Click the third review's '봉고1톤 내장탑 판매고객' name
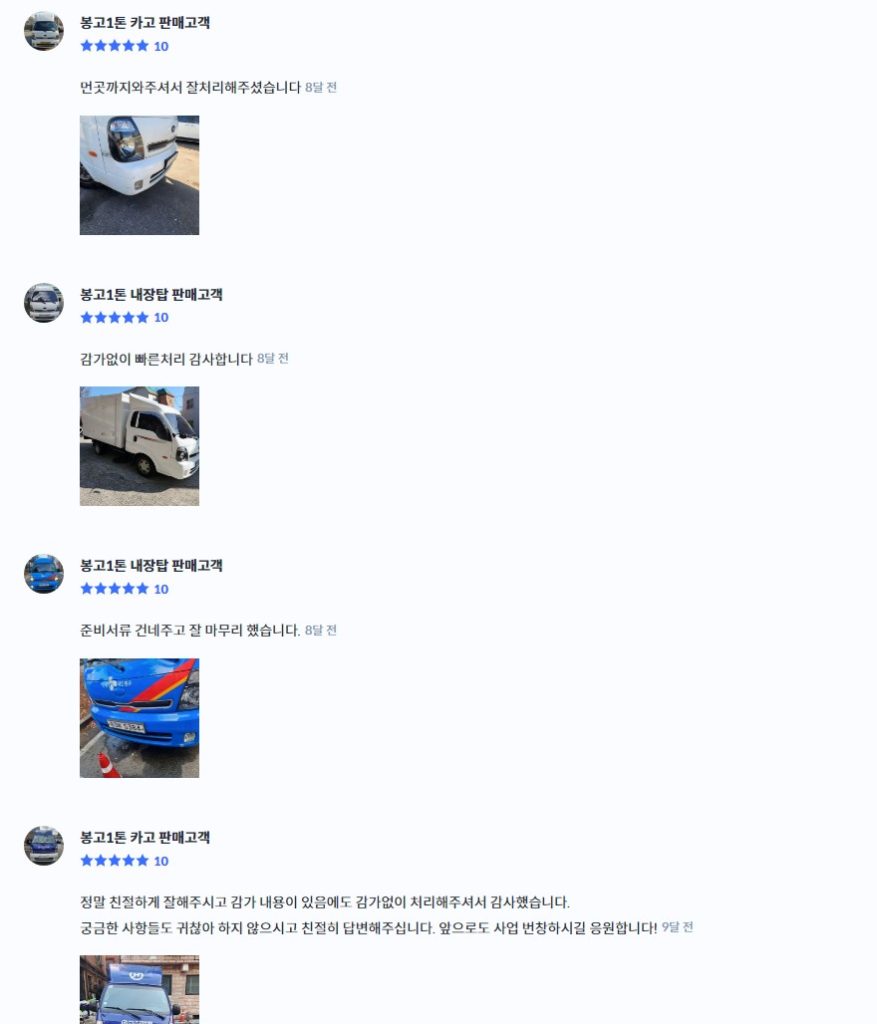Screen dimensions: 877x1024 151,566
